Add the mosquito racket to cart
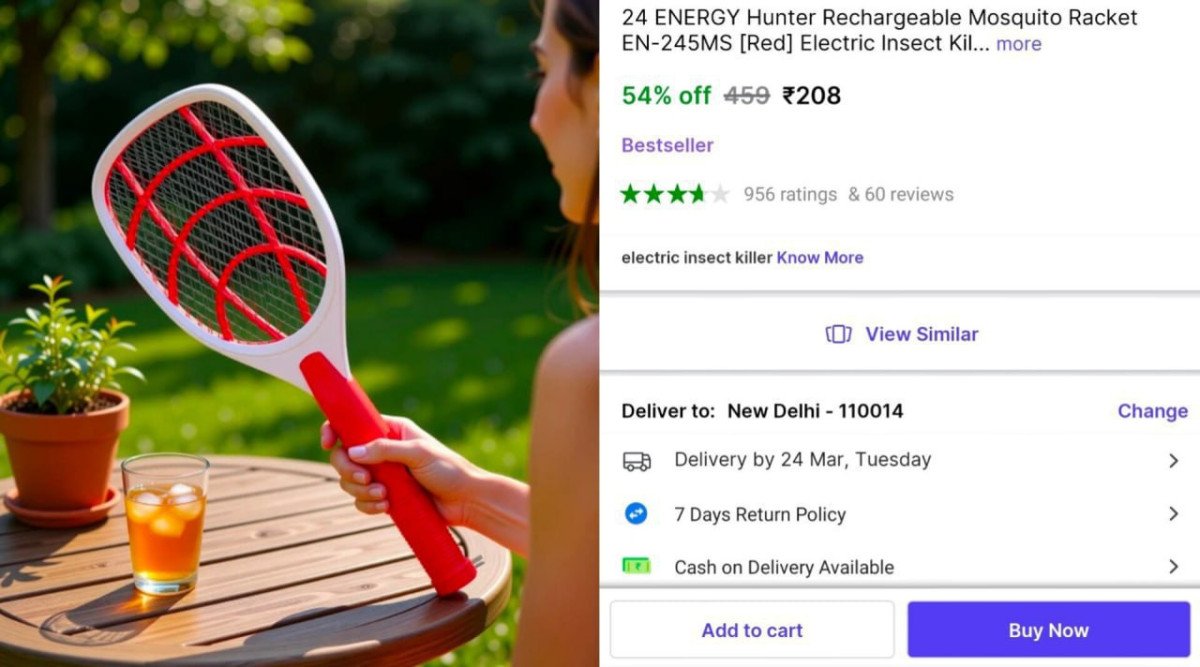The height and width of the screenshot is (667, 1200). [752, 630]
